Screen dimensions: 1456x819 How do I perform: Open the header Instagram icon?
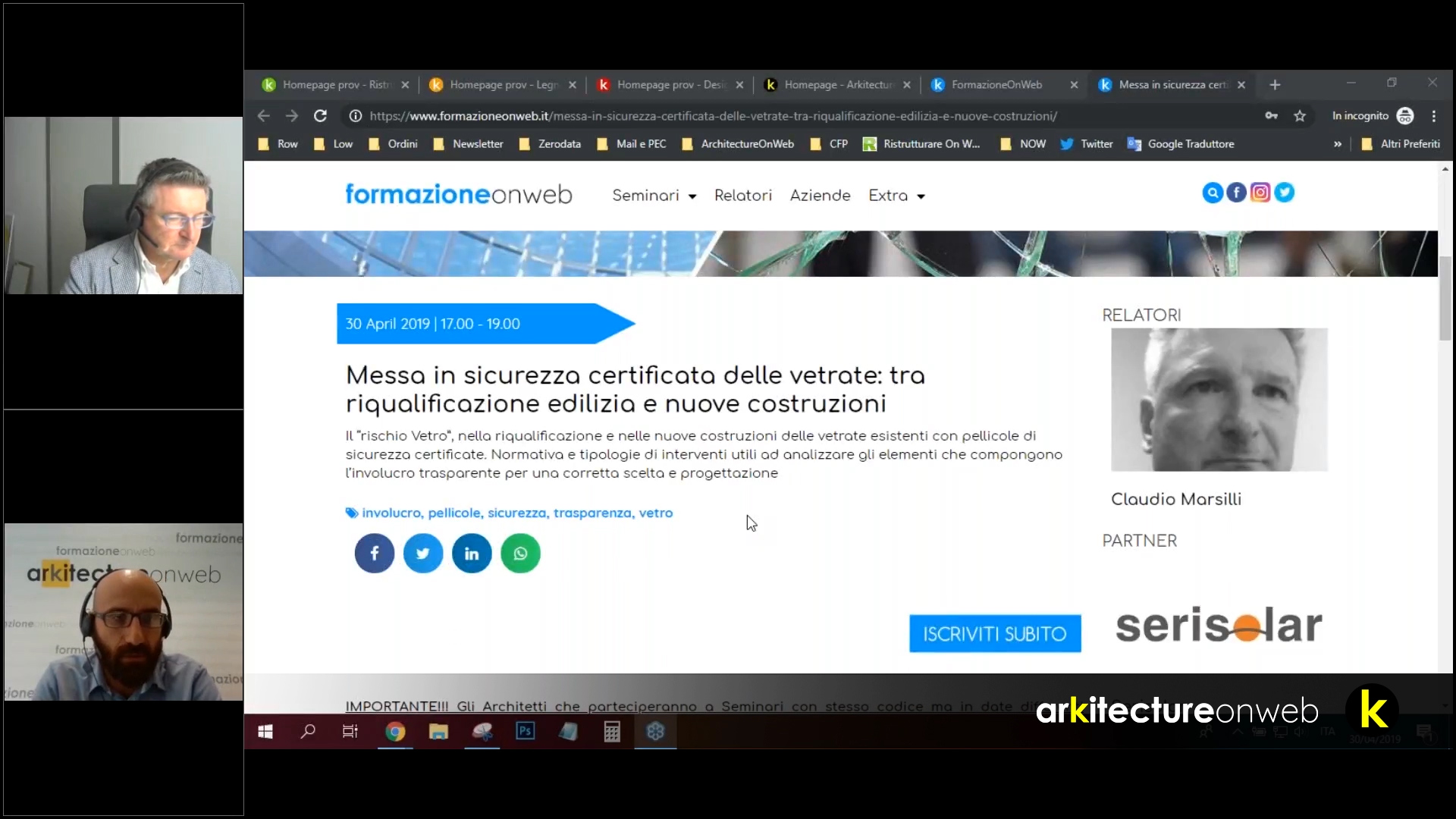1260,193
